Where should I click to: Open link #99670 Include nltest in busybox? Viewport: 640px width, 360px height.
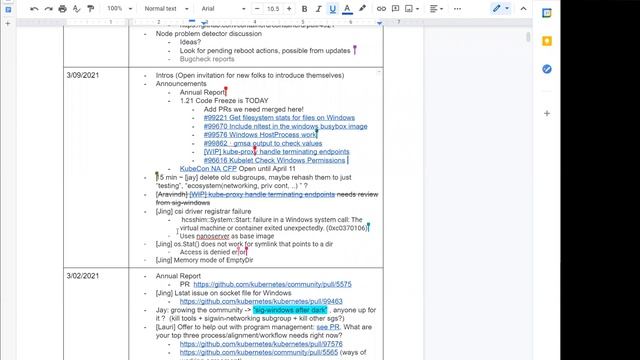point(285,126)
